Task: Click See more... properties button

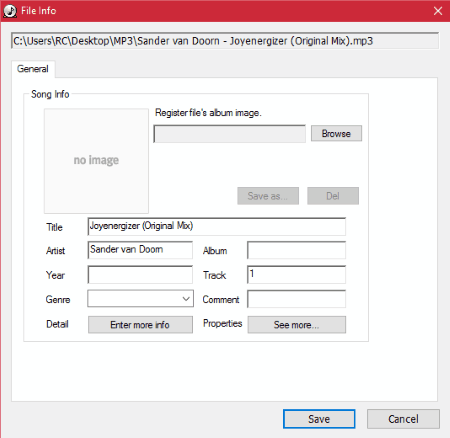Action: point(296,325)
